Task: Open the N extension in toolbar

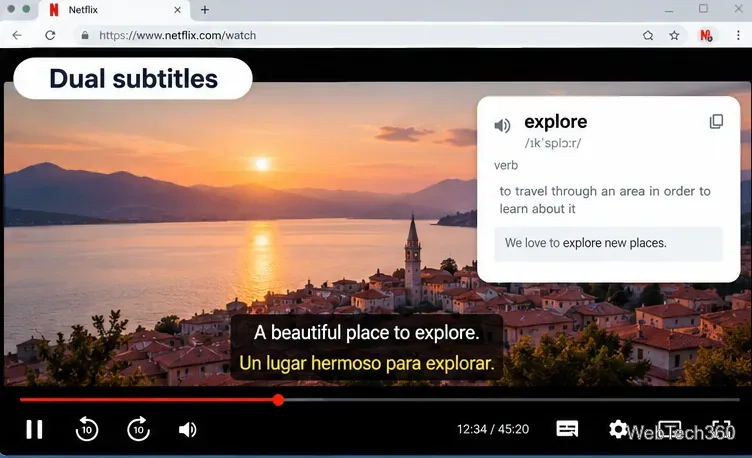Action: pyautogui.click(x=705, y=35)
